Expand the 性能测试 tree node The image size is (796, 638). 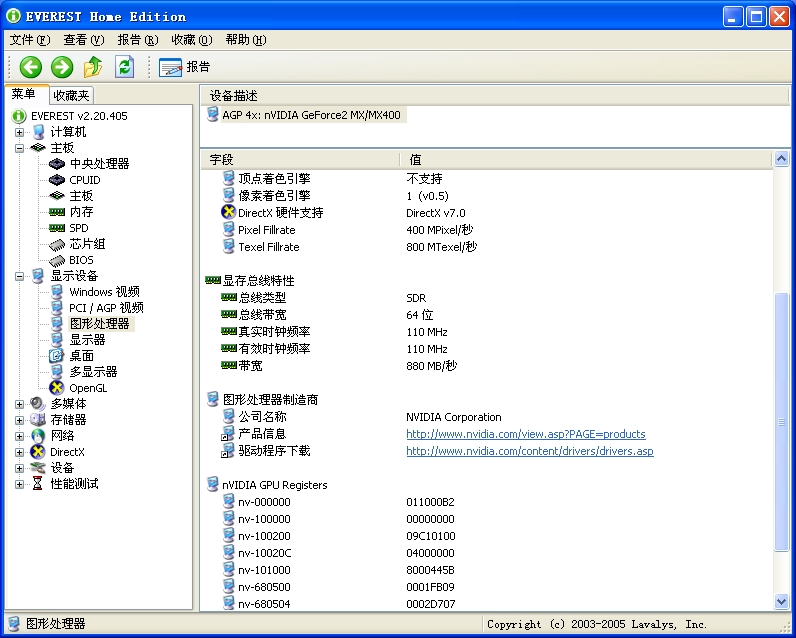(x=19, y=484)
